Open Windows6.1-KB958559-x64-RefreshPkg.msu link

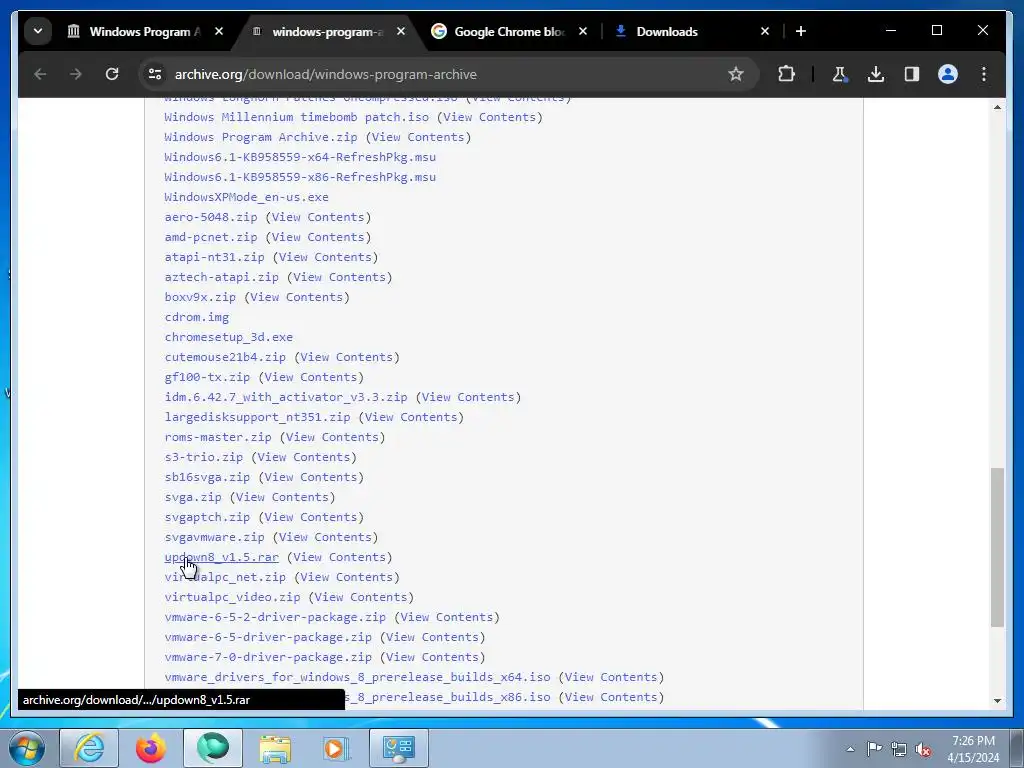click(x=300, y=157)
